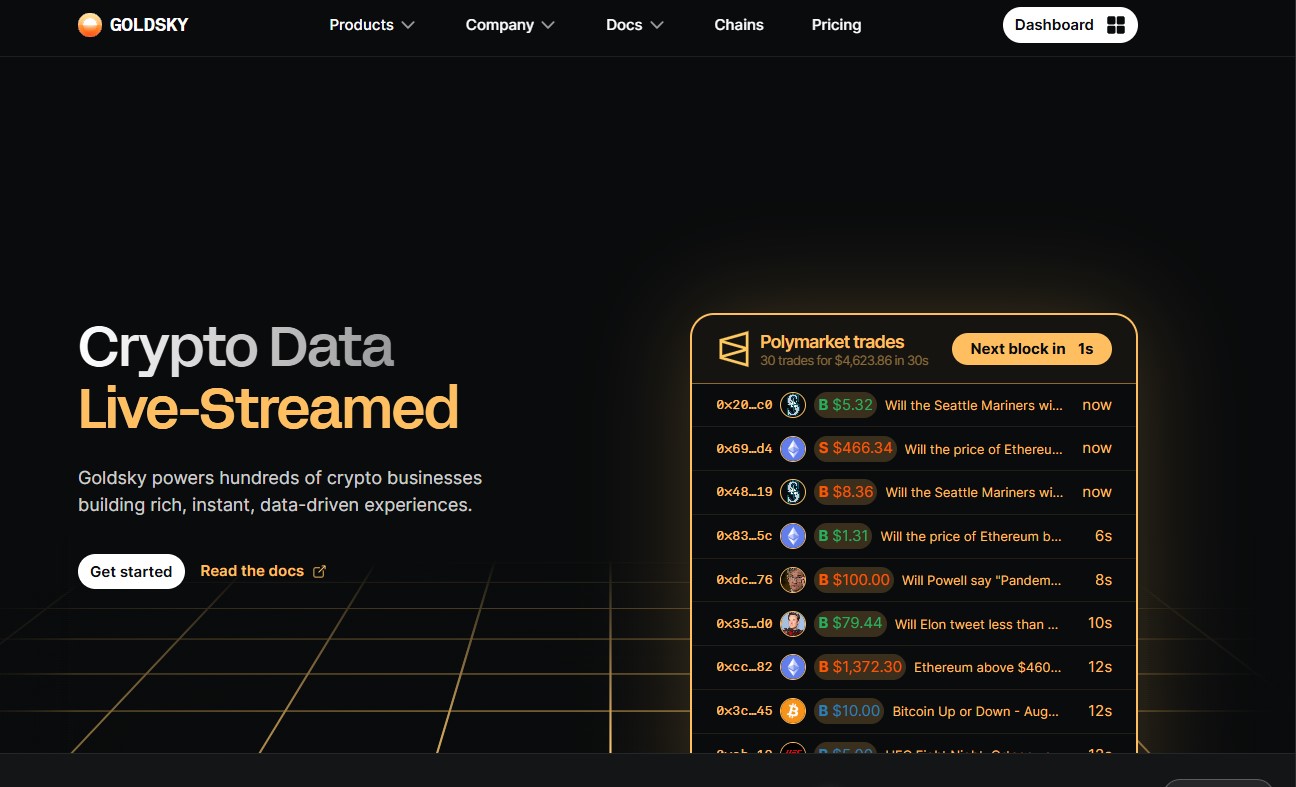Click the B $79.44 trade badge
This screenshot has height=787, width=1296.
[x=851, y=623]
